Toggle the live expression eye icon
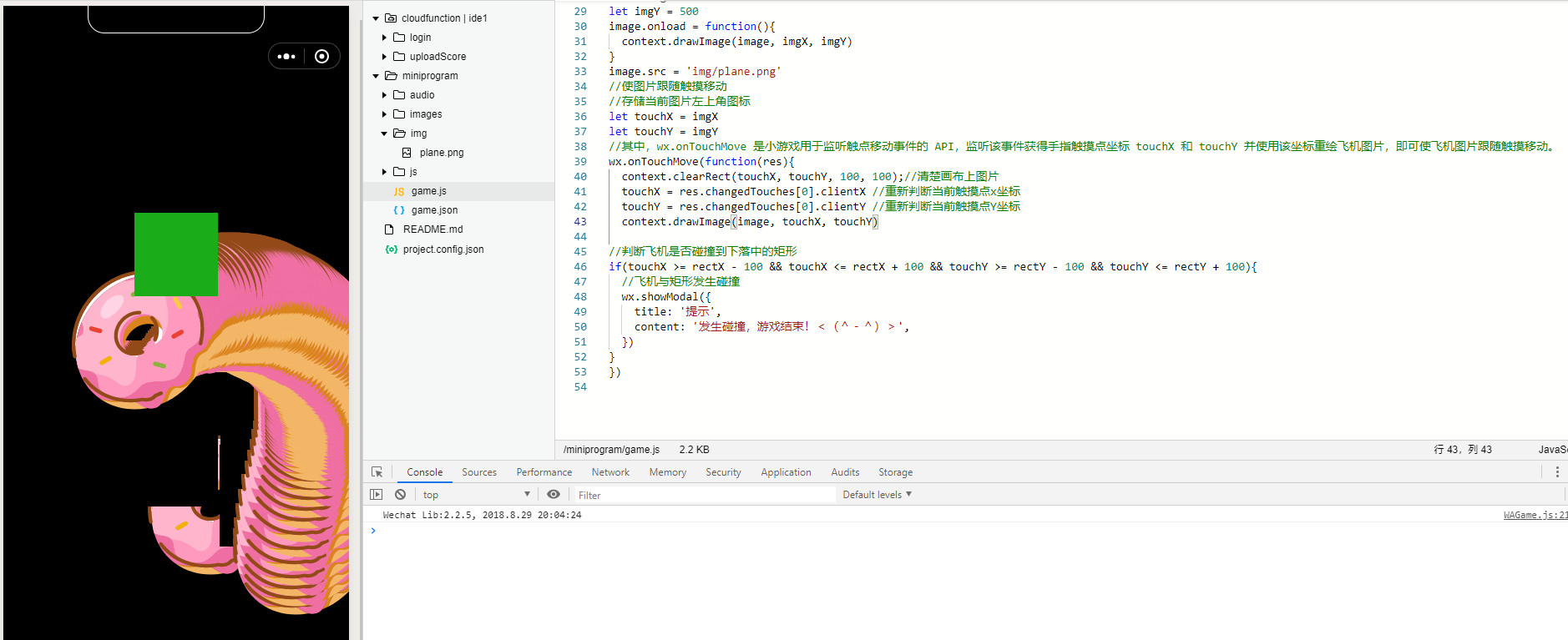Screen dimensions: 1568x640 tap(554, 495)
